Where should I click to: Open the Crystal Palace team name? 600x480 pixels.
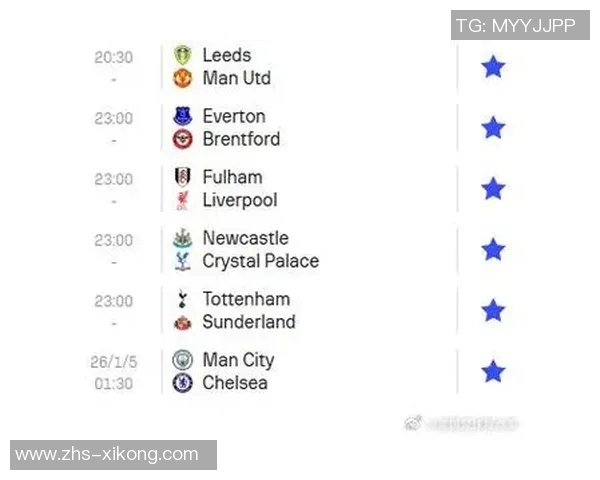260,261
